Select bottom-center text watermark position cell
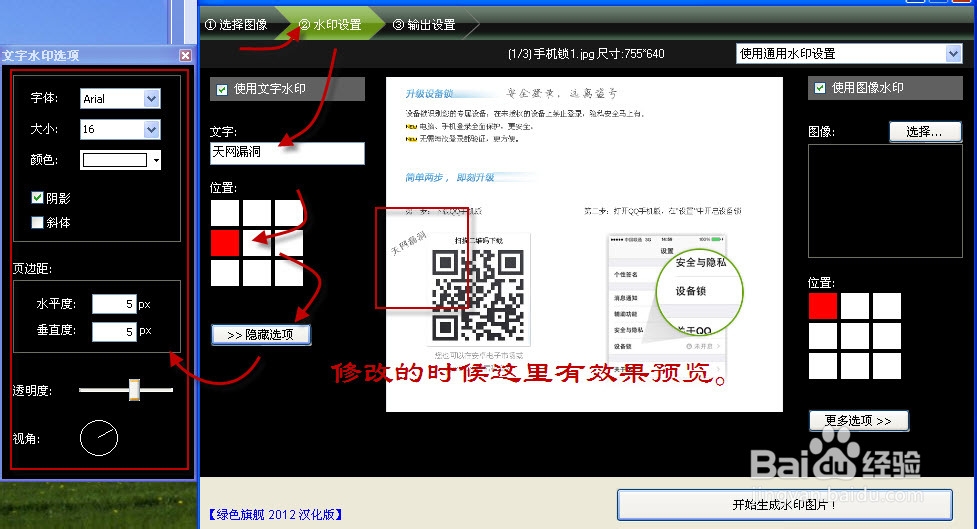Viewport: 977px width, 529px height. (x=257, y=273)
